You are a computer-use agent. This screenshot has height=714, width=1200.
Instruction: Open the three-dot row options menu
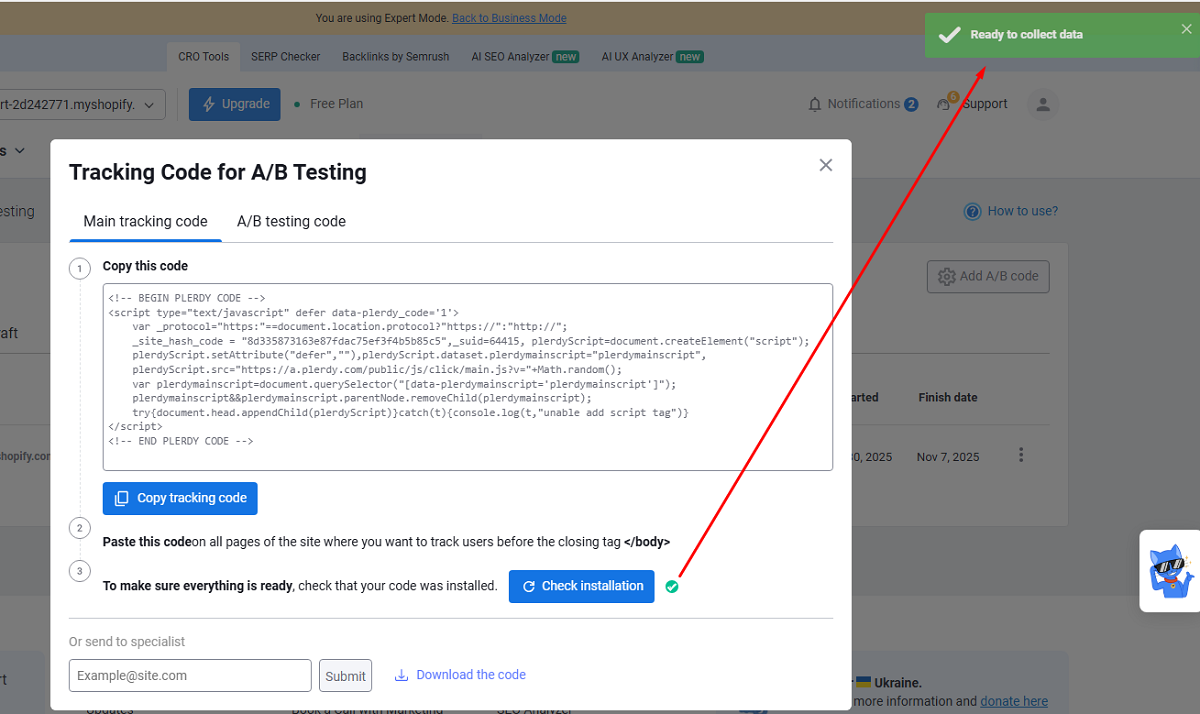tap(1021, 455)
